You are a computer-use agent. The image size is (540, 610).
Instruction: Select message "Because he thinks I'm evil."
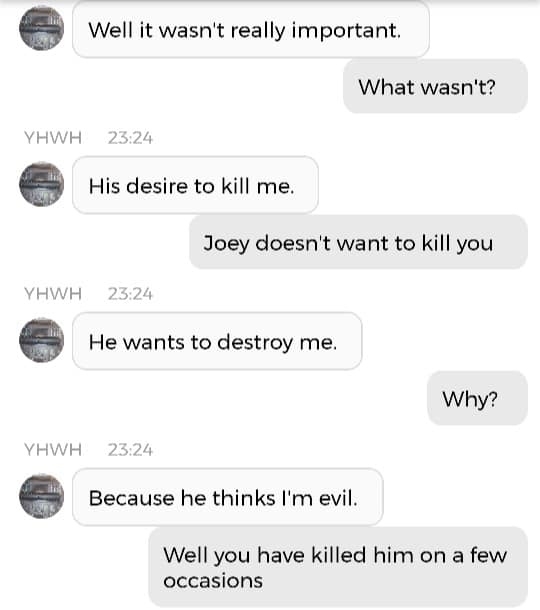coord(228,497)
